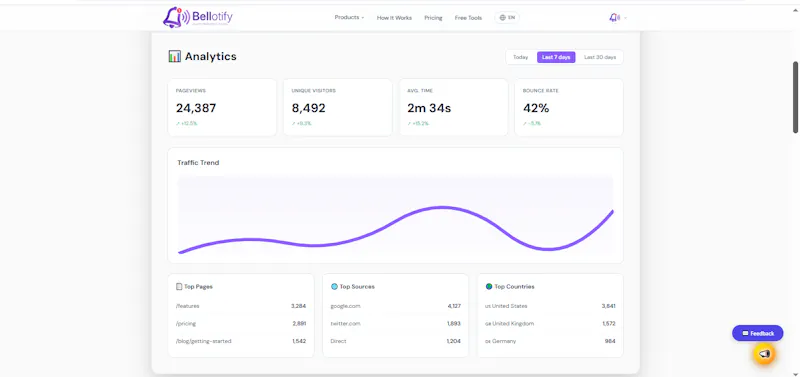This screenshot has width=800, height=377.
Task: Click the Avg. Time value 2m 34s
Action: [429, 108]
